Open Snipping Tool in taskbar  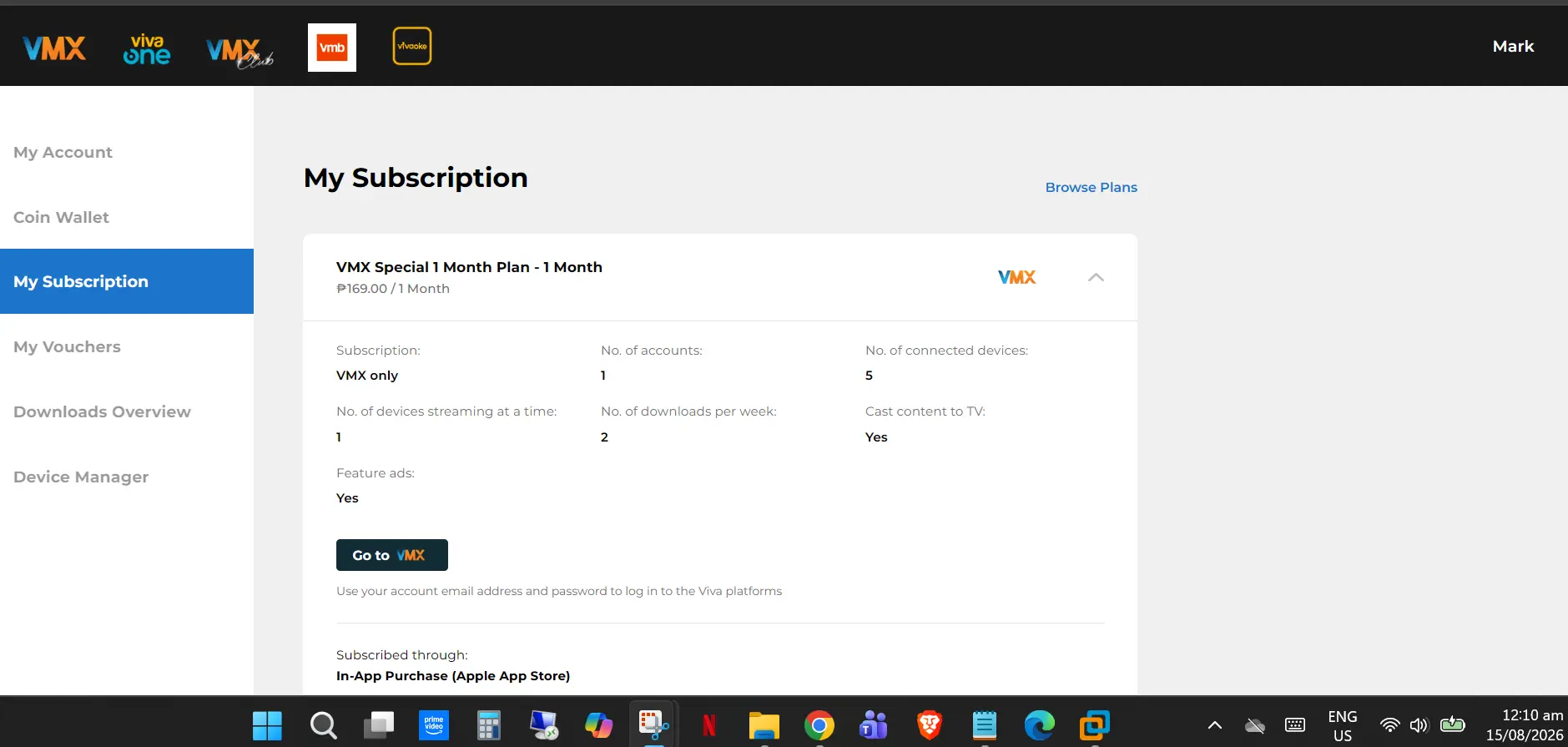653,725
